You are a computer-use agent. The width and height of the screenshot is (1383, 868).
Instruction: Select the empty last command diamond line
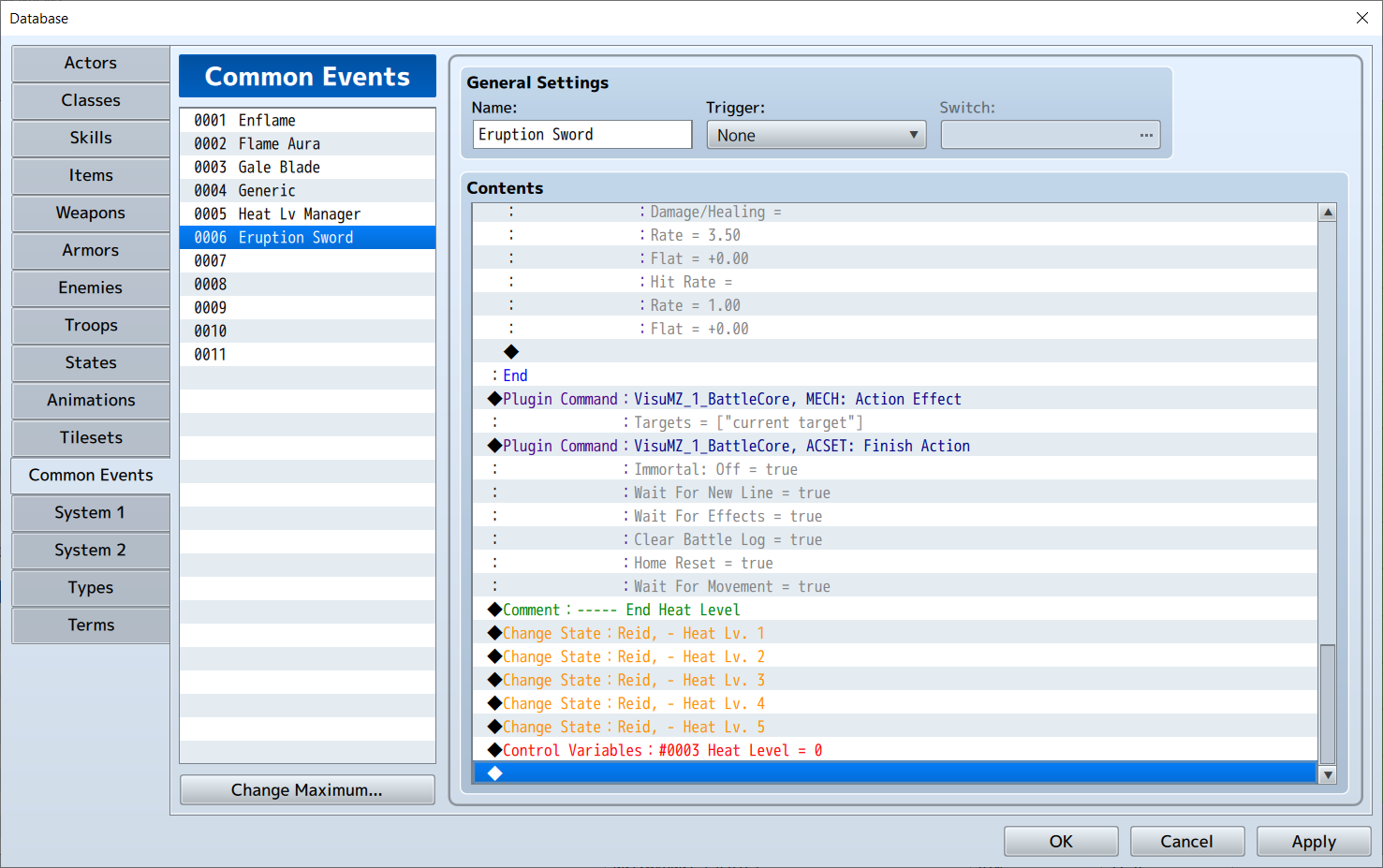tap(895, 773)
